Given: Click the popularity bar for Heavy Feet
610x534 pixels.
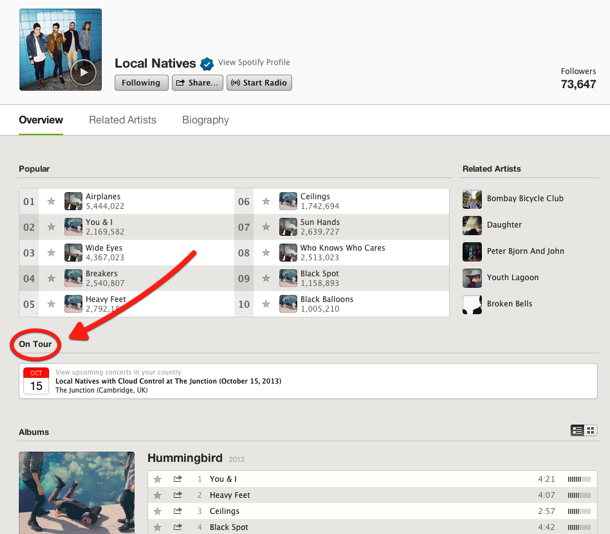Looking at the screenshot, I should click(x=579, y=495).
